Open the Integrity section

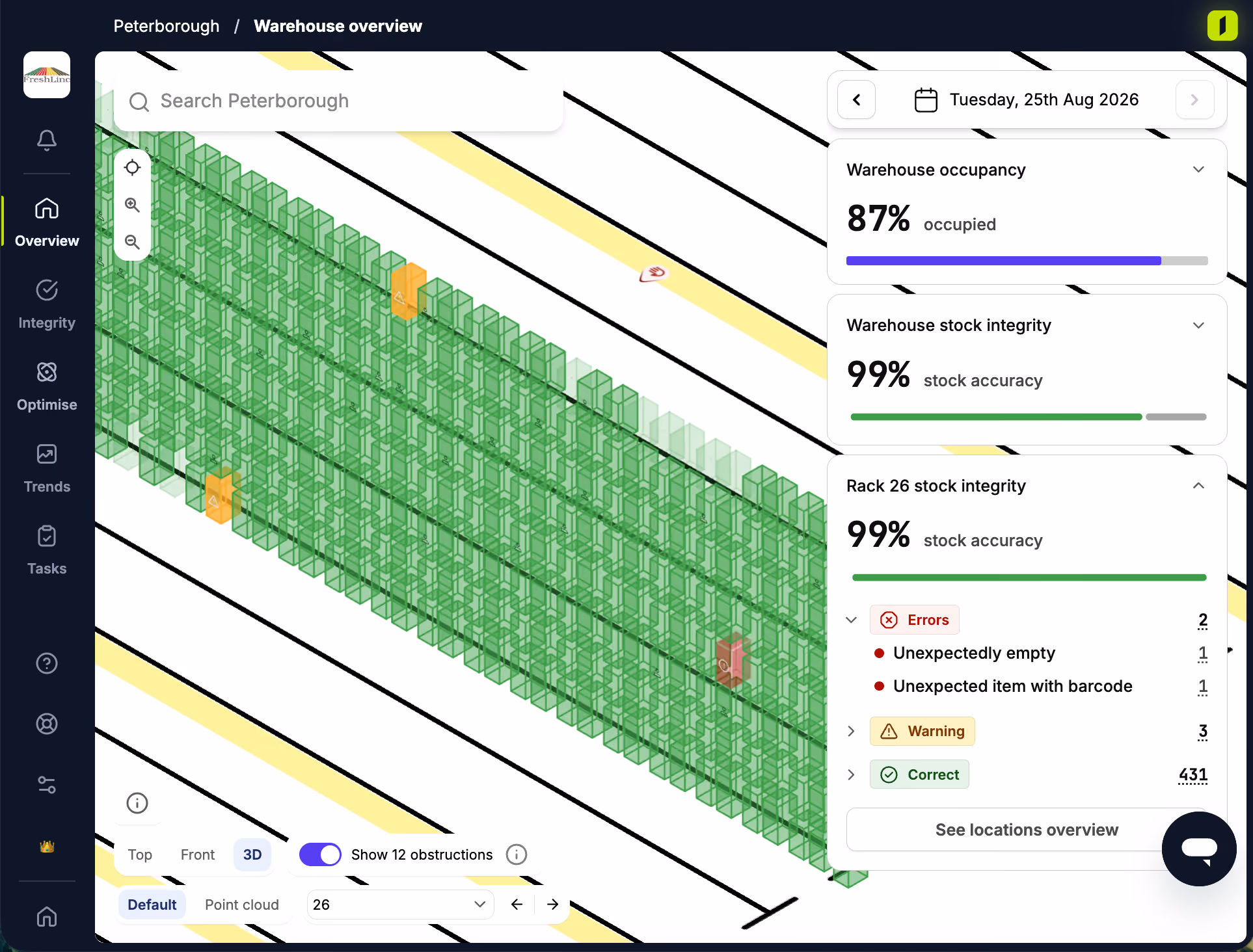(x=47, y=304)
